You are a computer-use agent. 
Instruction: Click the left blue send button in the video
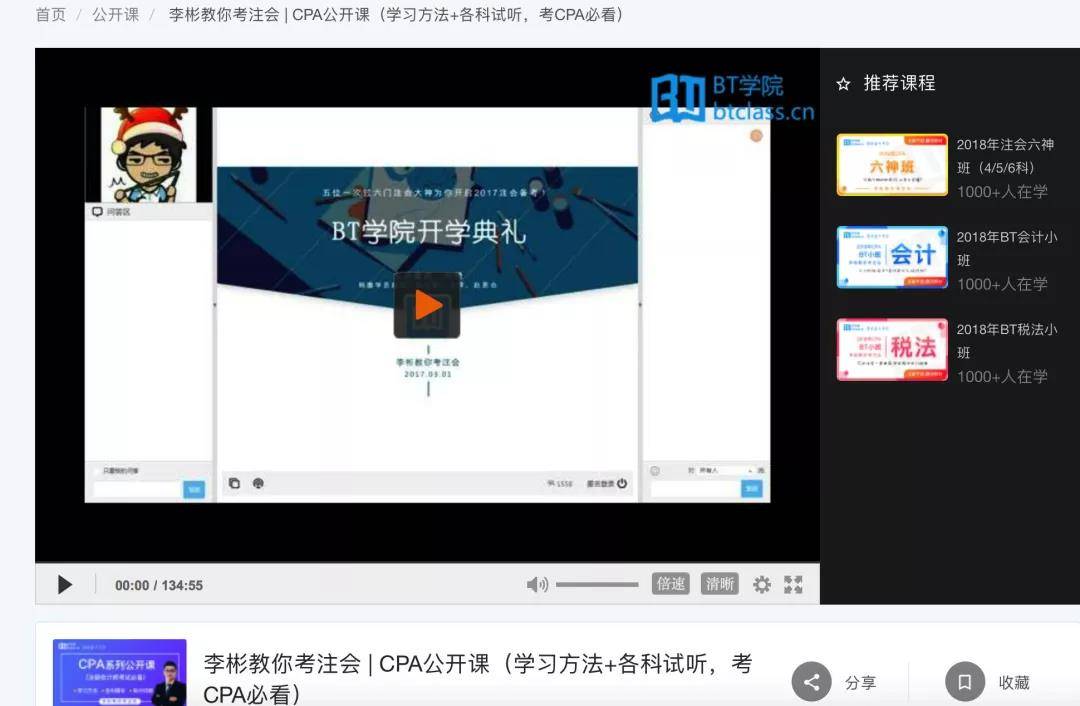tap(194, 490)
